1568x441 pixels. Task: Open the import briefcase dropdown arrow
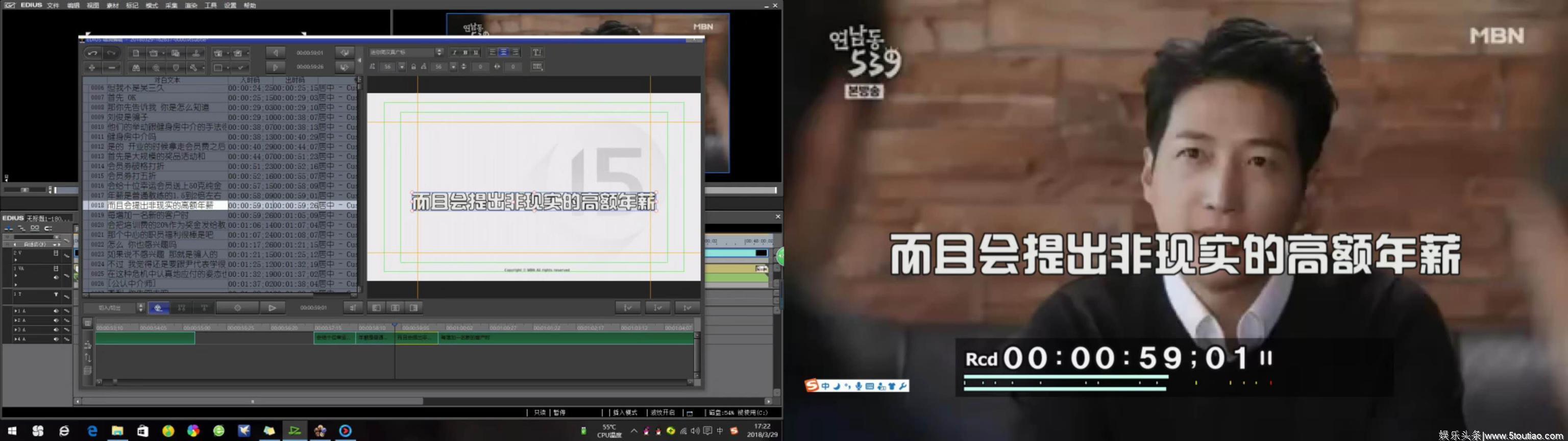[228, 54]
